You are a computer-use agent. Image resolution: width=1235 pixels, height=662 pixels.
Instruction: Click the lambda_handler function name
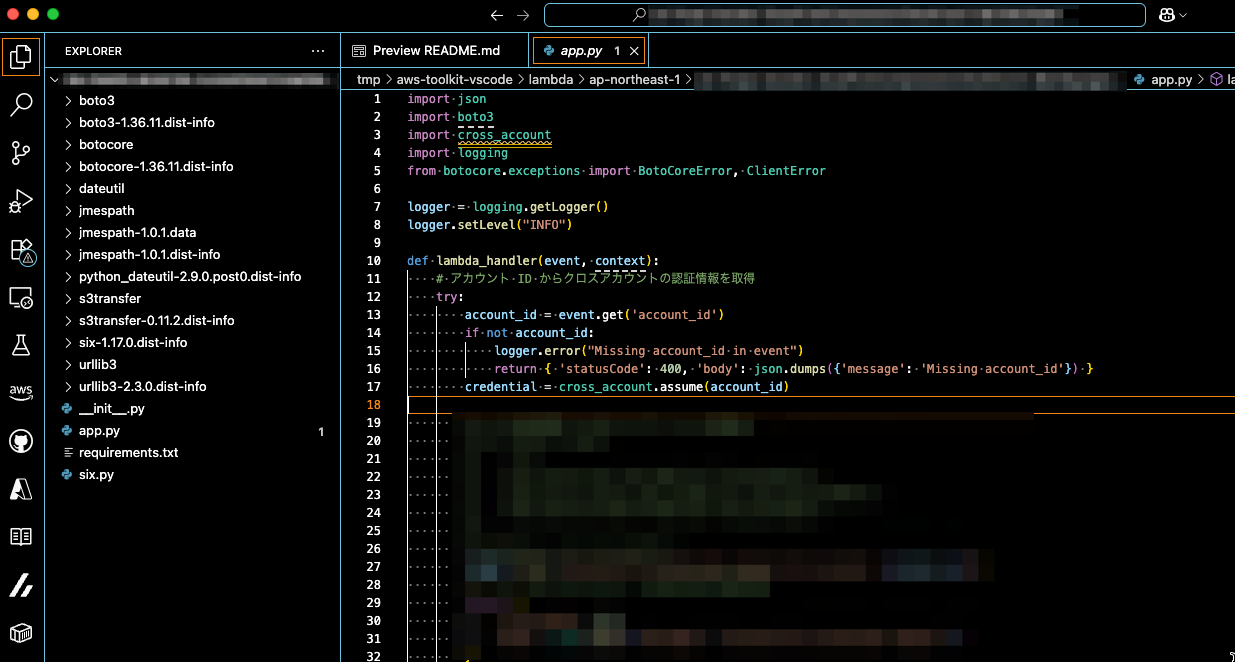486,261
